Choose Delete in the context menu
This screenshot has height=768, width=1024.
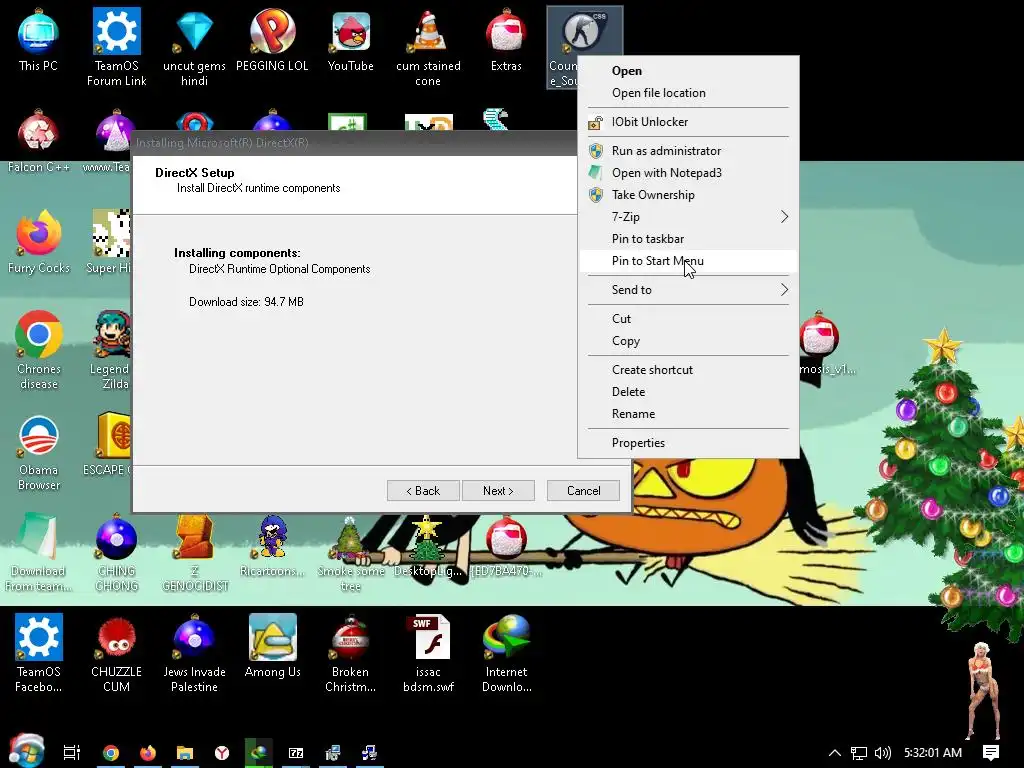688,392
